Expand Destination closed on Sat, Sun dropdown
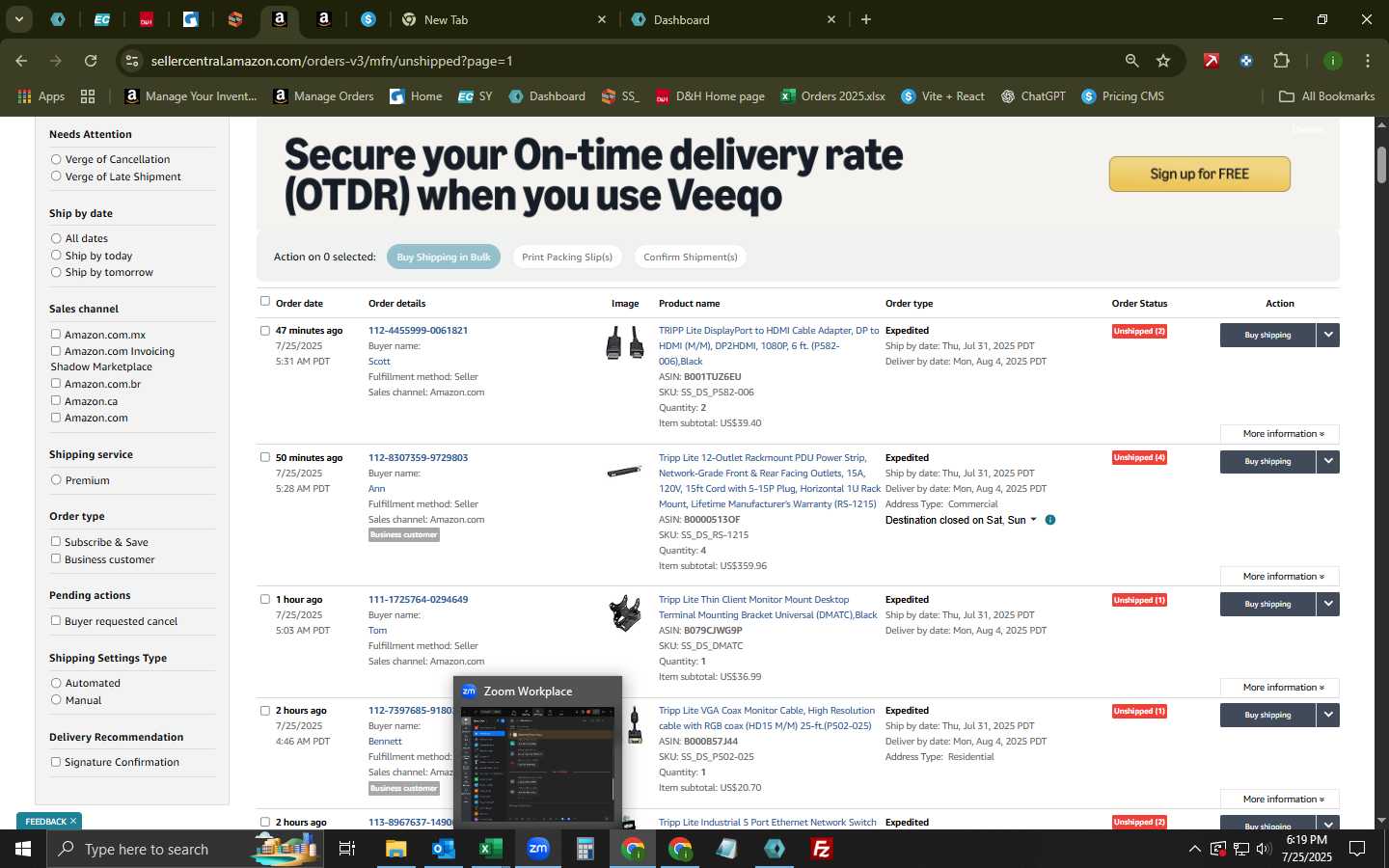This screenshot has height=868, width=1389. (1033, 520)
